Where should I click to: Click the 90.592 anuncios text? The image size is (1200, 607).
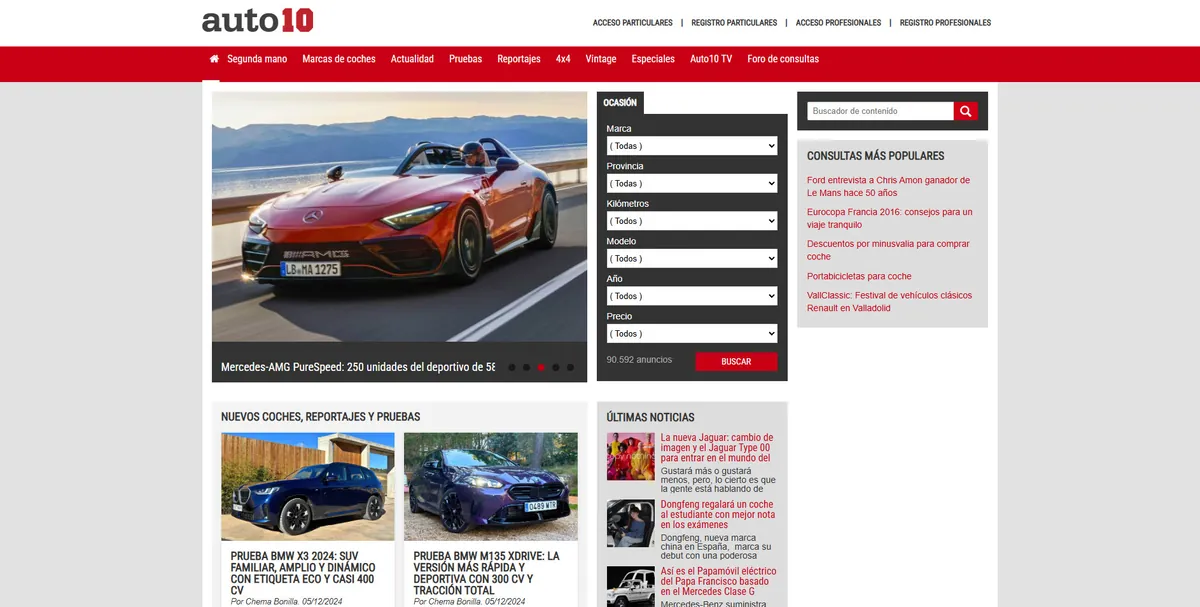point(639,360)
